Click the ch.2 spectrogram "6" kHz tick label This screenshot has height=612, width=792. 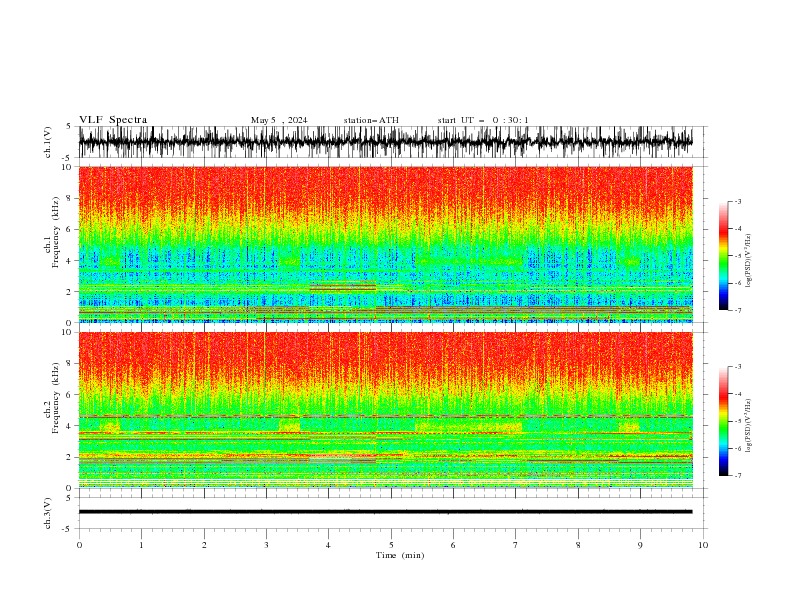point(70,395)
